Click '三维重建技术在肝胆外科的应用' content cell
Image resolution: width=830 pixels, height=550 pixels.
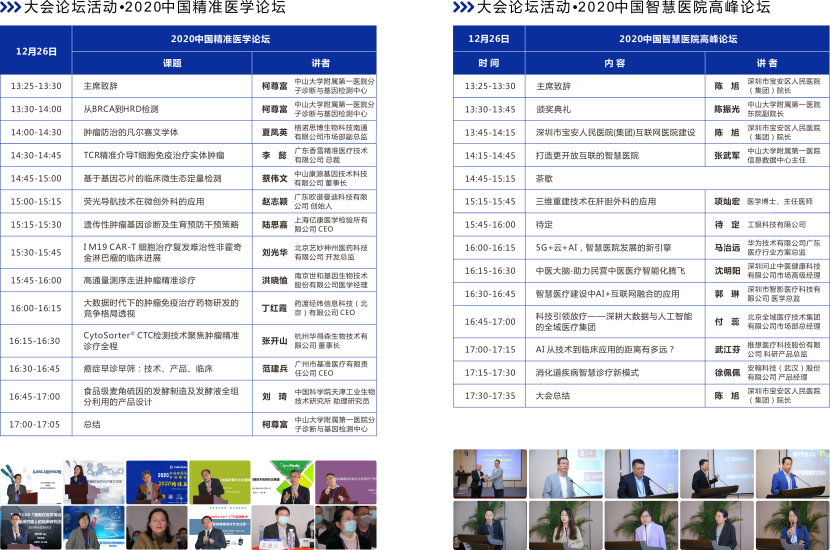615,202
